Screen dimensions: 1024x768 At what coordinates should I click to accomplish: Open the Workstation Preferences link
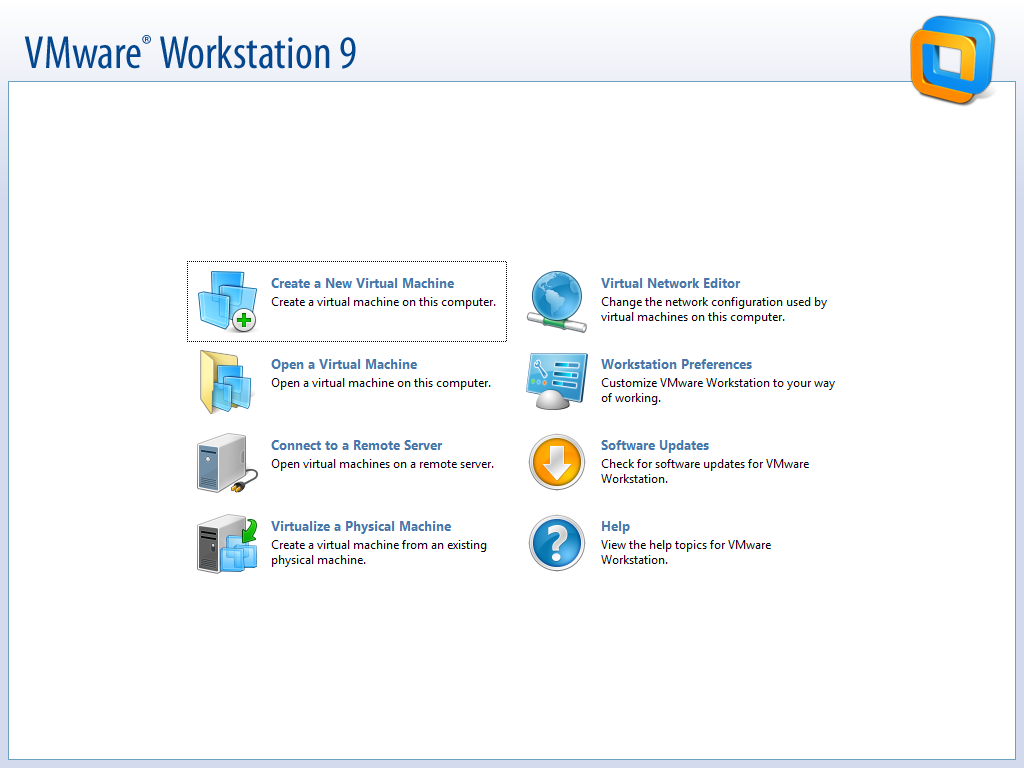pyautogui.click(x=677, y=364)
